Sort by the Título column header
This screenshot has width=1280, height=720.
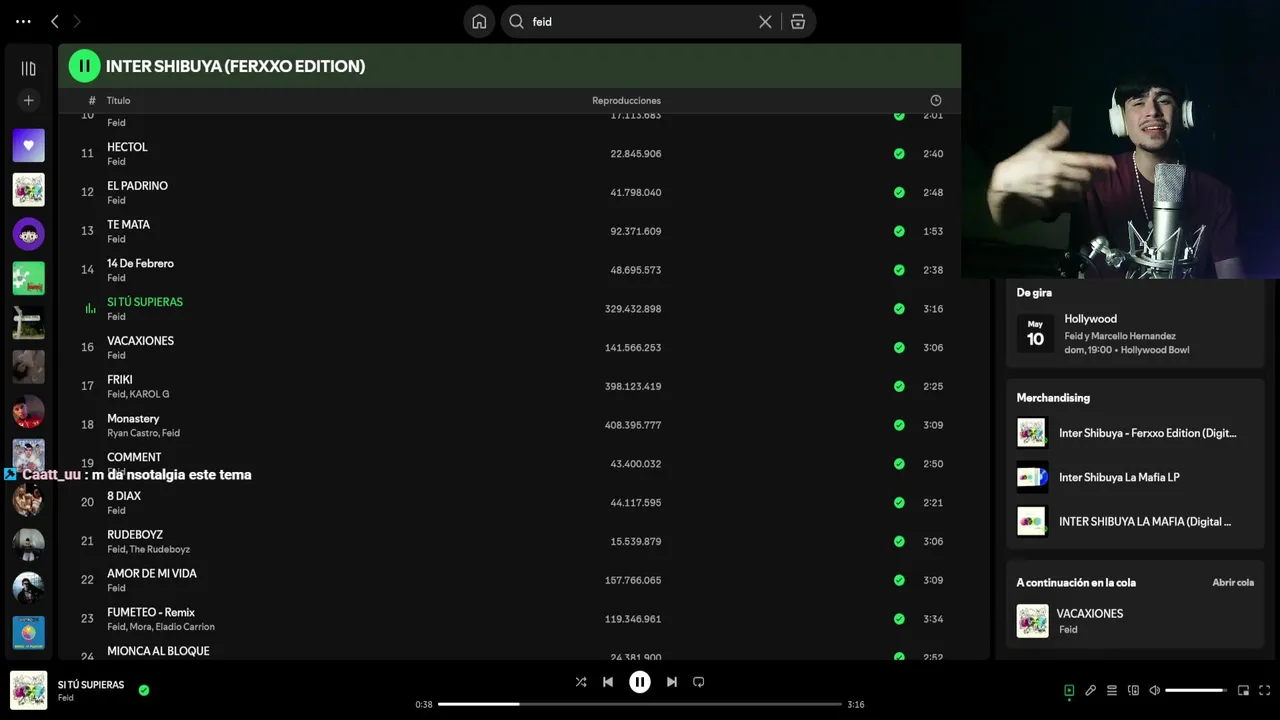[x=118, y=100]
